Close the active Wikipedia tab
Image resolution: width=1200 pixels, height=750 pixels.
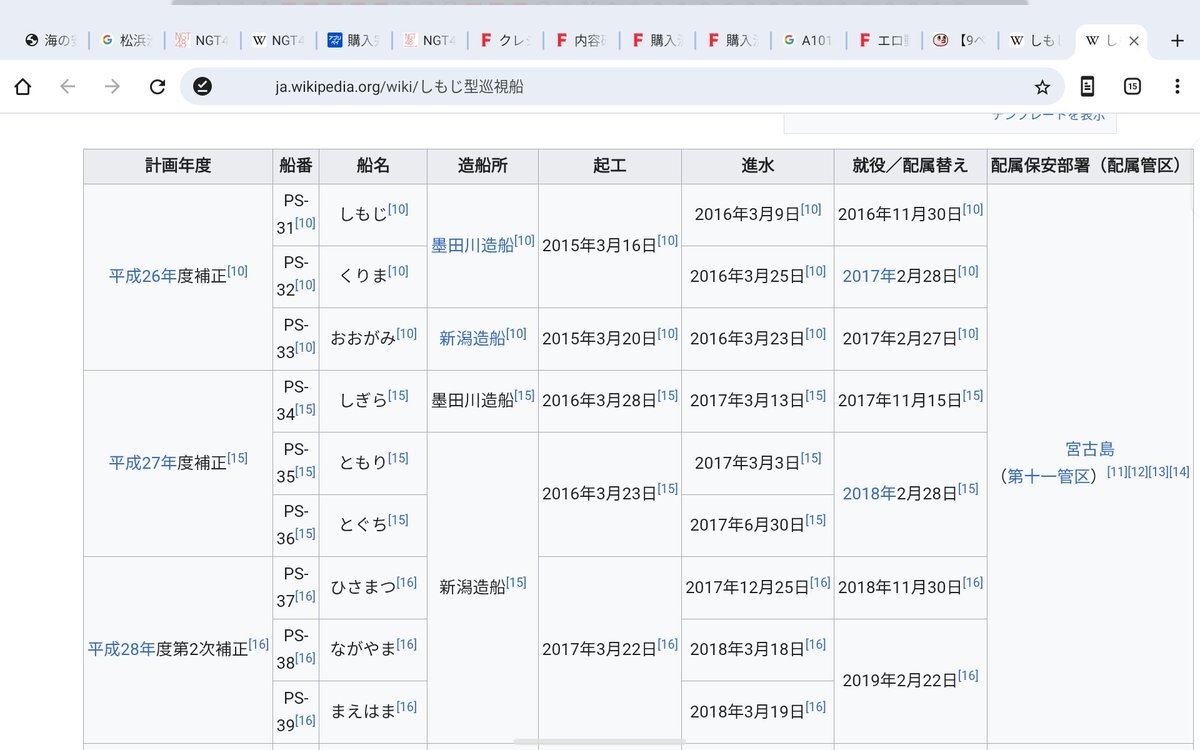point(1133,41)
